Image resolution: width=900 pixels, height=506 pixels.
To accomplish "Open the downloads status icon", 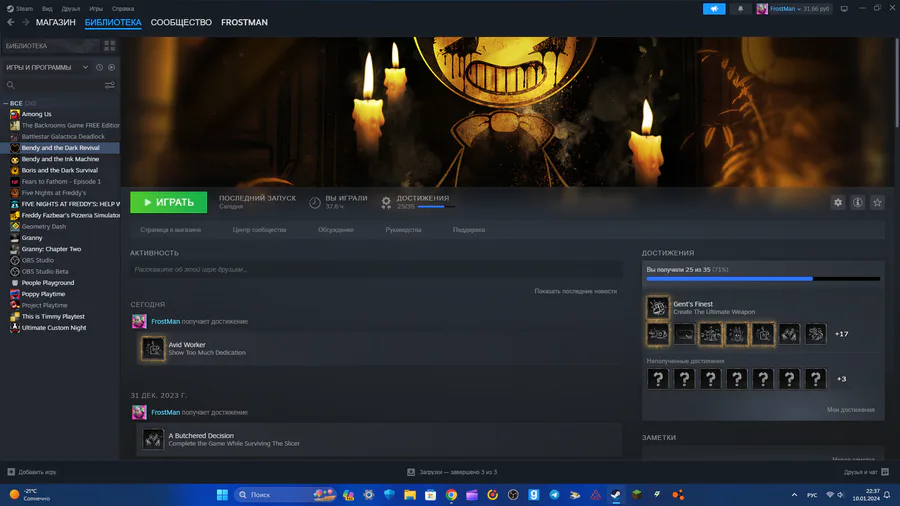I will (x=411, y=472).
